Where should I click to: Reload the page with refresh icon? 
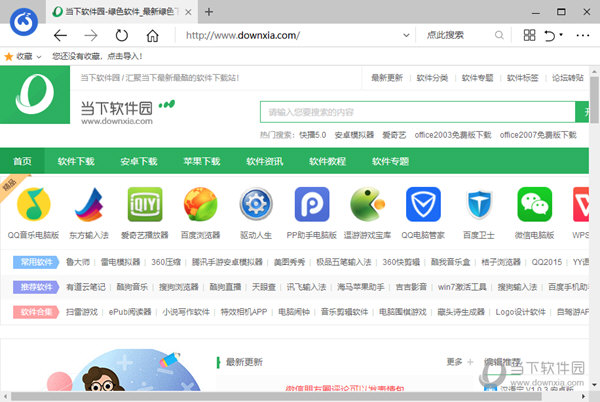click(x=122, y=36)
